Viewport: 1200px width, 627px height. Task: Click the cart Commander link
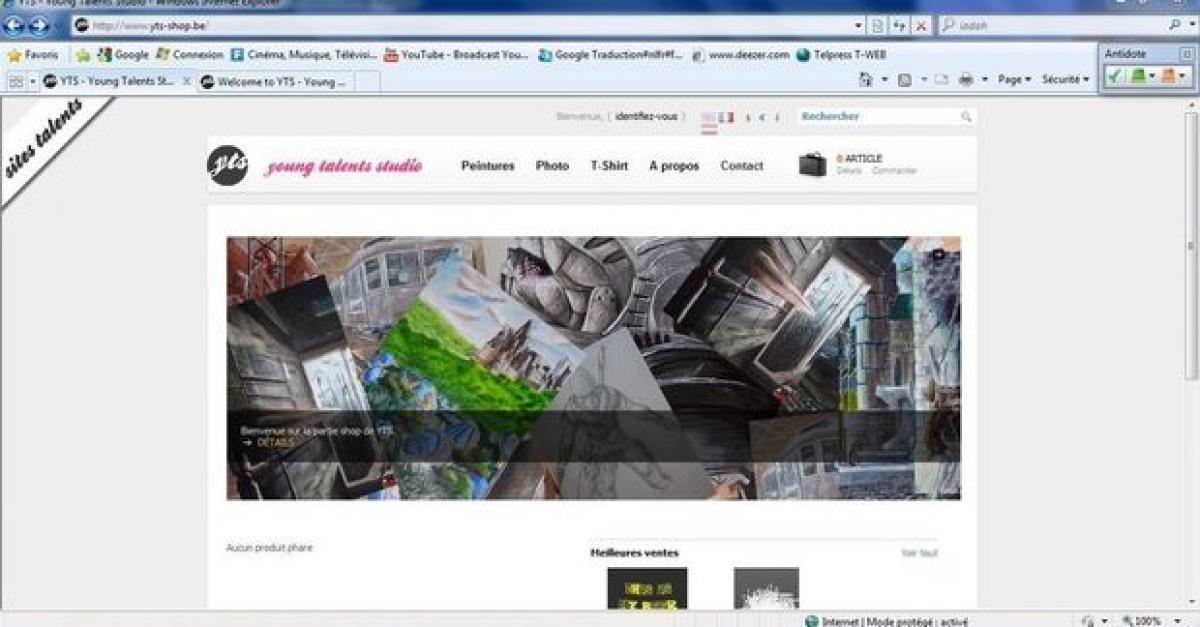point(894,171)
